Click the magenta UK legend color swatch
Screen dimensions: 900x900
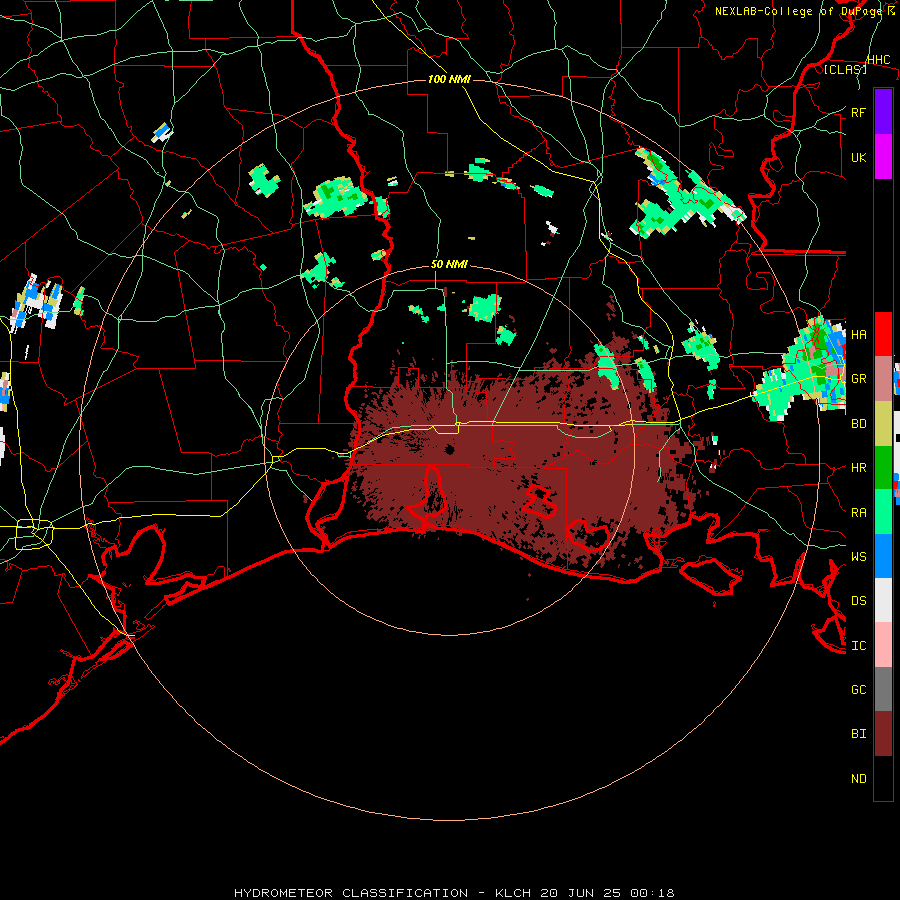coord(883,157)
